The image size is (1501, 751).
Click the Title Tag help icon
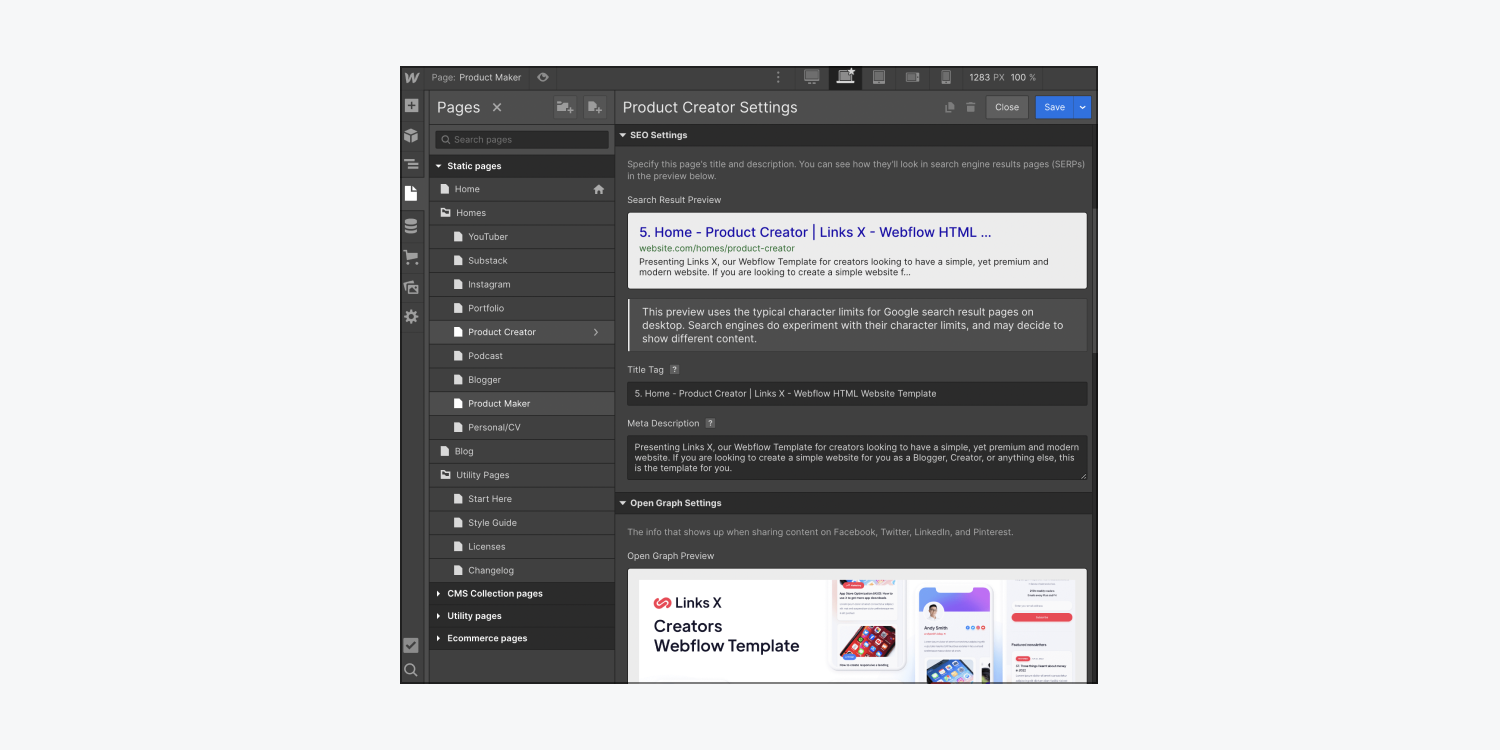[x=674, y=370]
